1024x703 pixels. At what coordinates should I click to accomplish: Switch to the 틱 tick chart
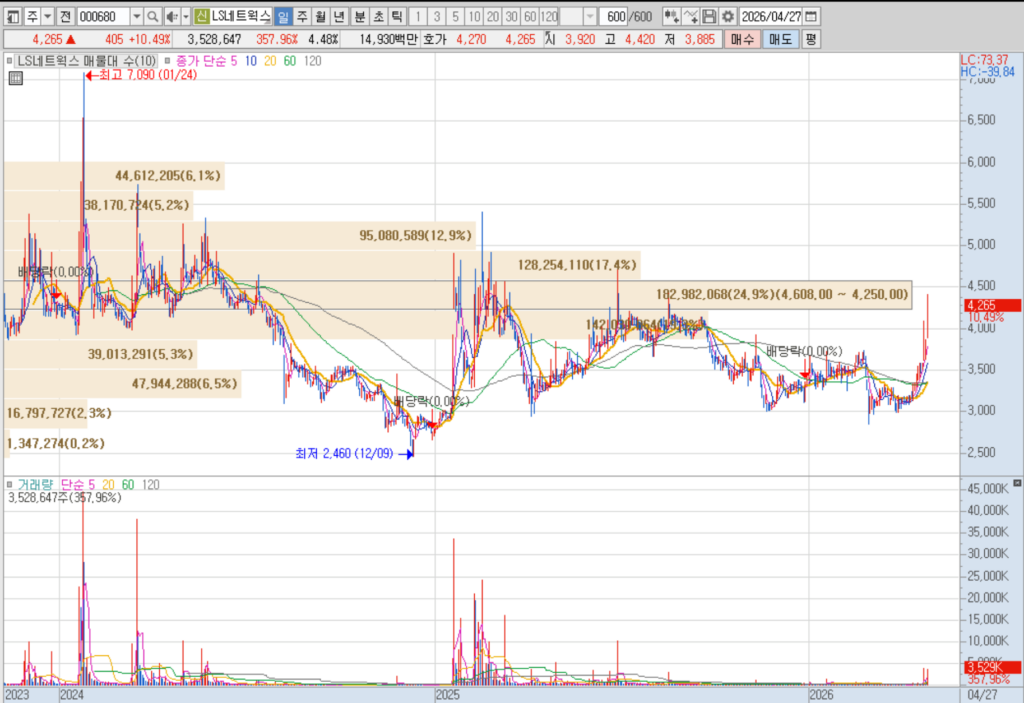coord(397,16)
